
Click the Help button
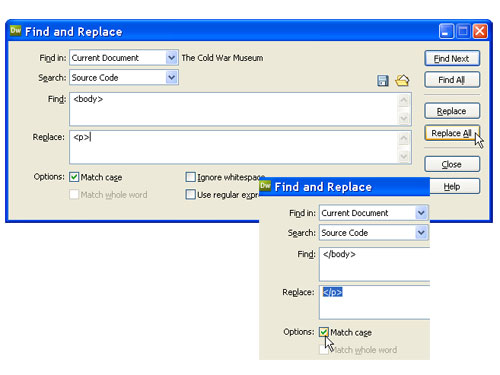click(455, 186)
